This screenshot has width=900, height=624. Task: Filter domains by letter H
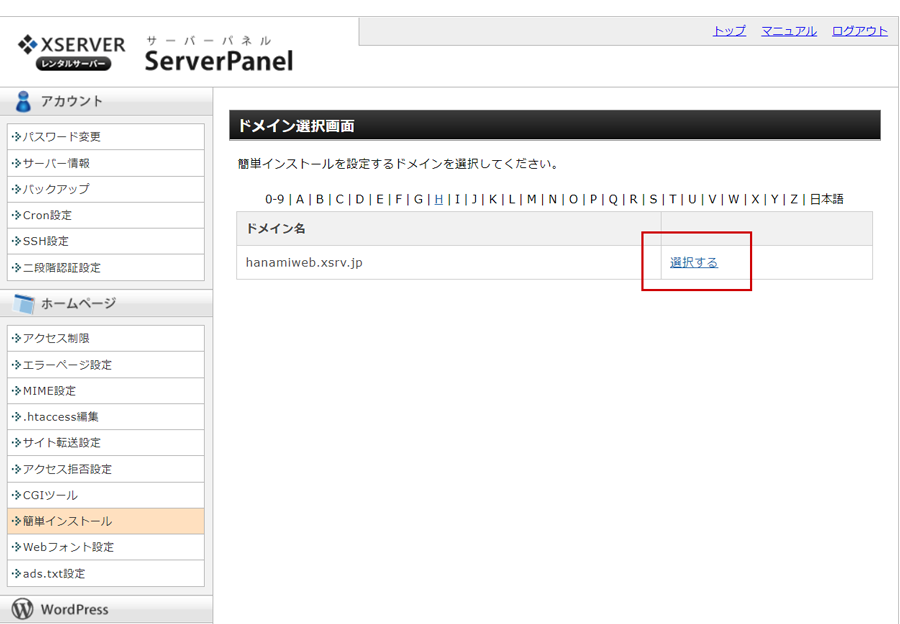point(439,199)
